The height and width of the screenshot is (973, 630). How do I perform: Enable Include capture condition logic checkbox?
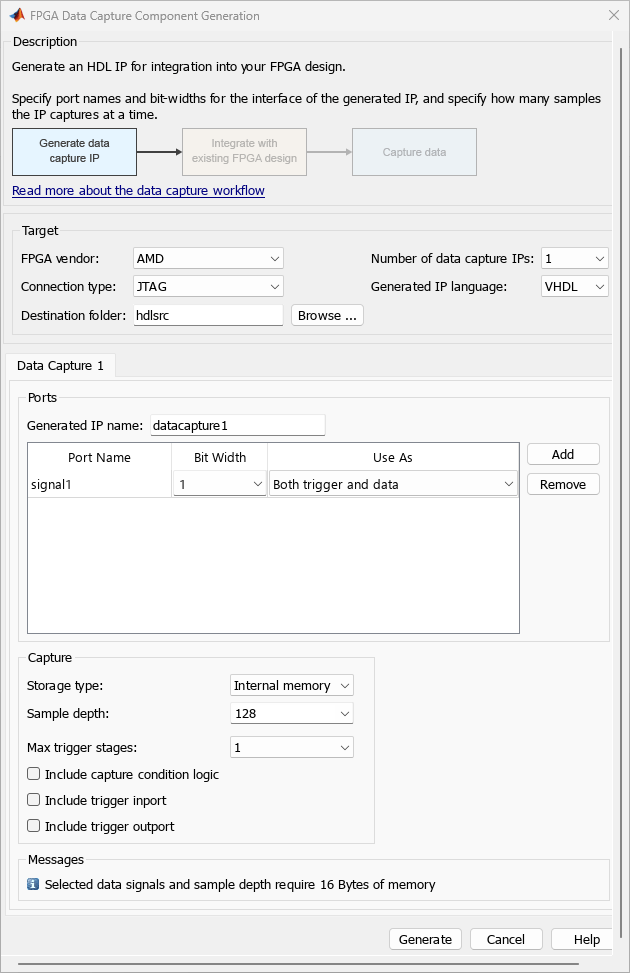[x=34, y=774]
